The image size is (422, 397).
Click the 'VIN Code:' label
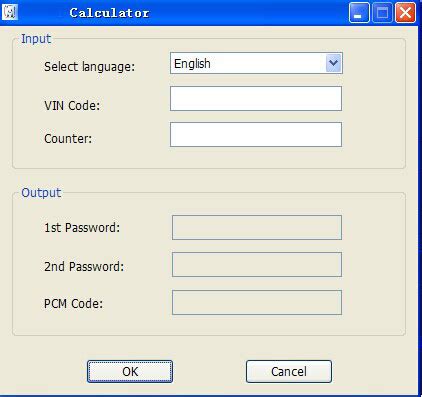[72, 106]
